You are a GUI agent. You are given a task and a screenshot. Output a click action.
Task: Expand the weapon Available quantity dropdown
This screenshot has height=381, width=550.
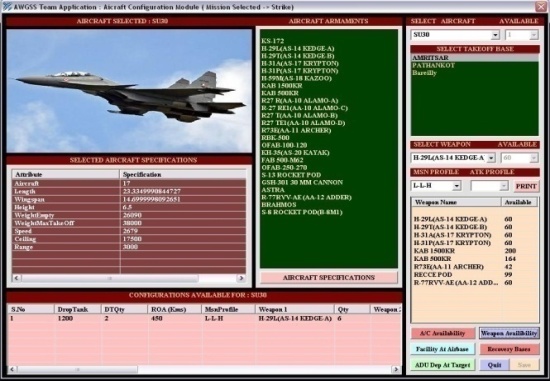[x=534, y=158]
